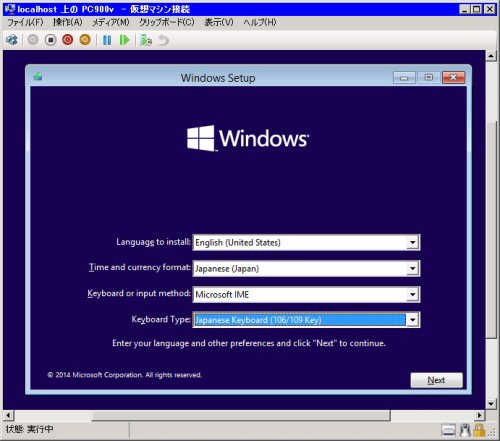Open the メディア(M) menu
The height and width of the screenshot is (441, 500).
tap(111, 22)
